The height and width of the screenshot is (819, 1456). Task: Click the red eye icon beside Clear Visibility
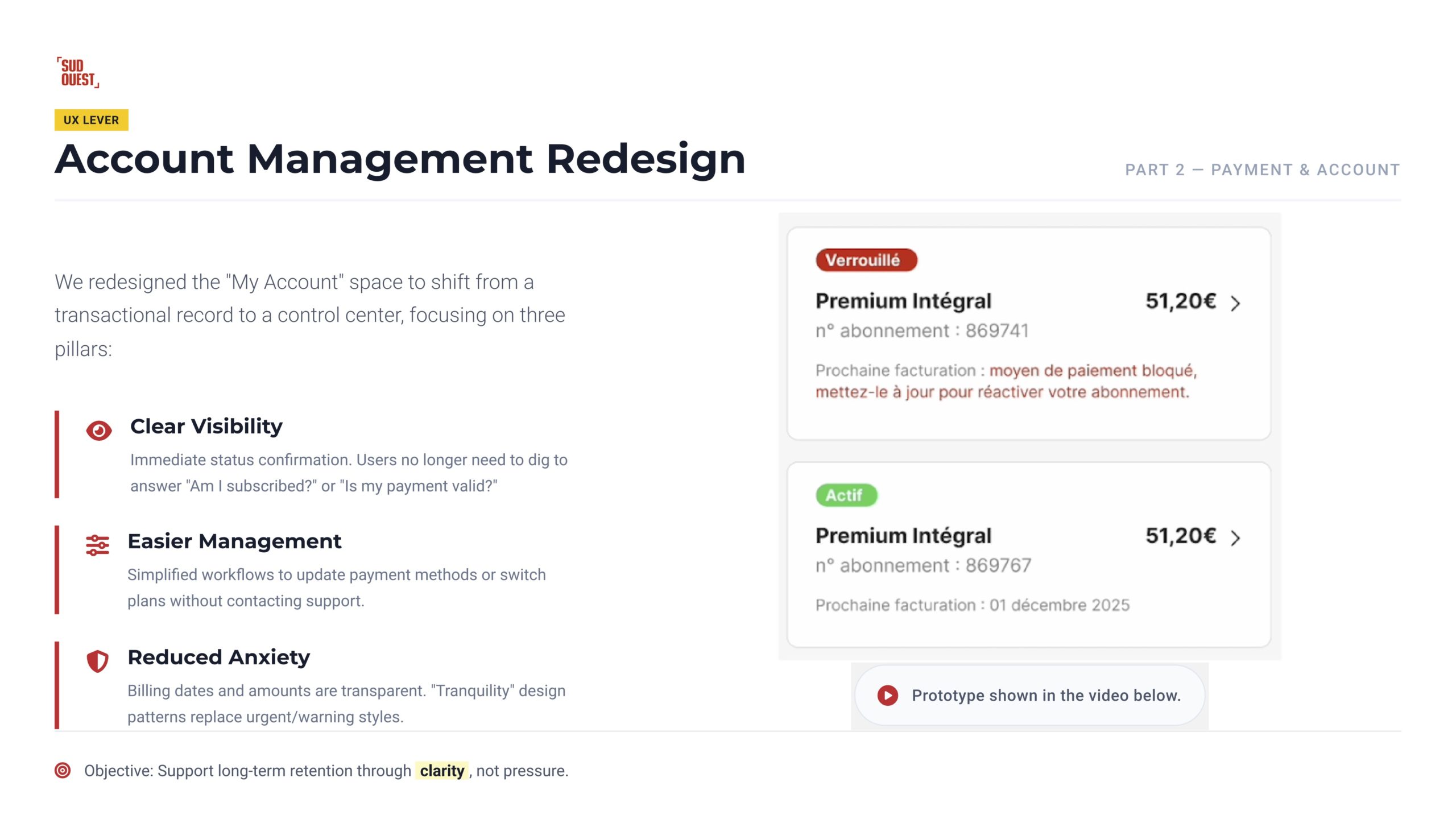99,431
